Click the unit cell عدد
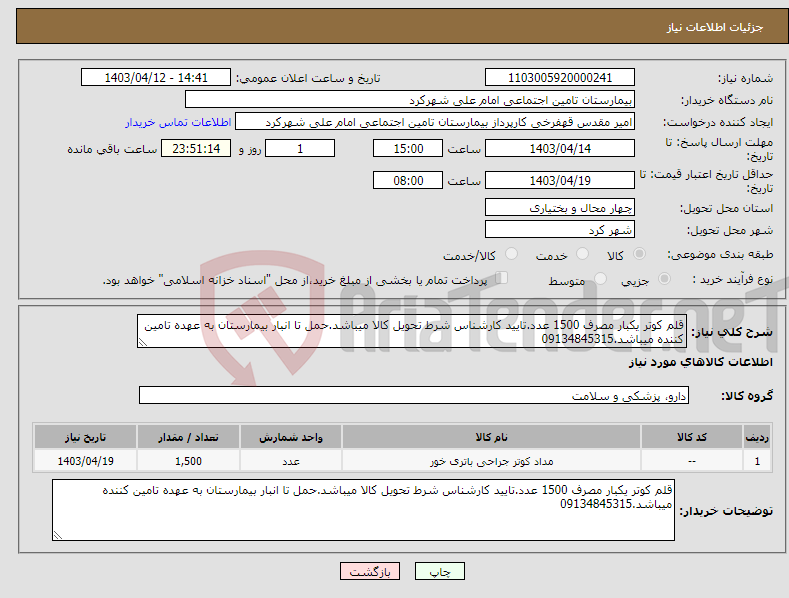This screenshot has width=789, height=598. [x=291, y=461]
